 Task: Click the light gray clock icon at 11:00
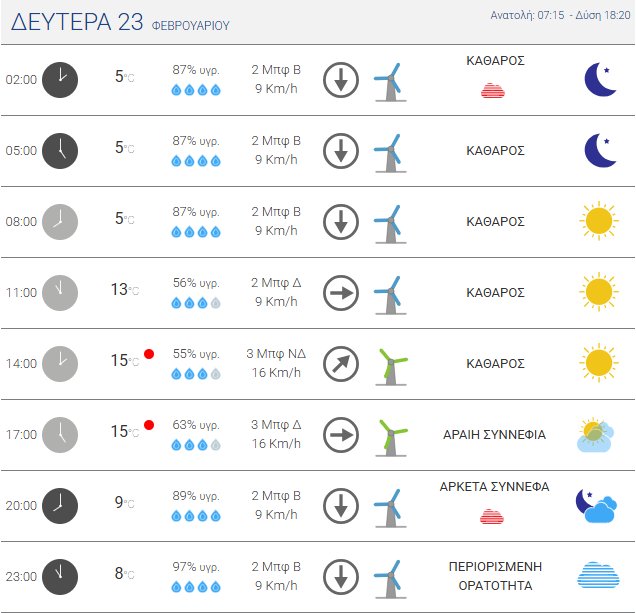(60, 292)
